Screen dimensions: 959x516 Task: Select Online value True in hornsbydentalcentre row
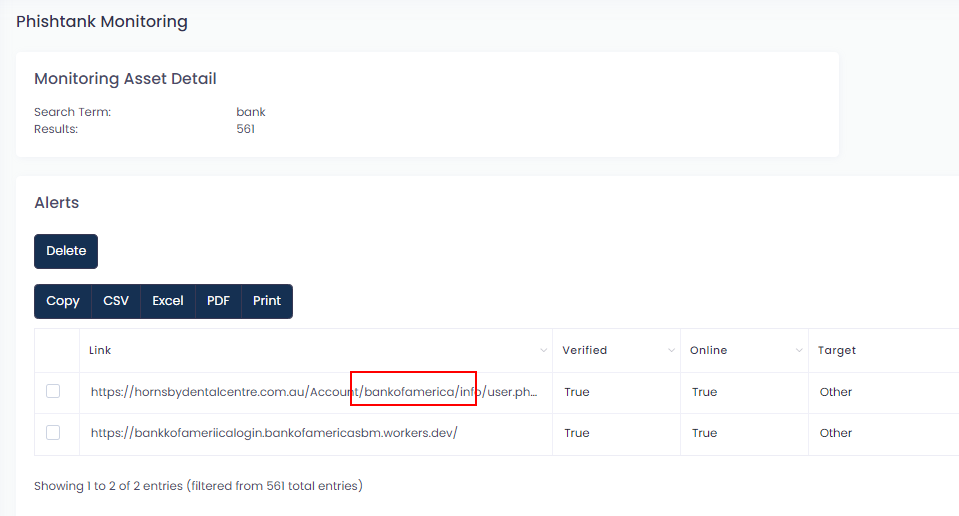click(705, 392)
